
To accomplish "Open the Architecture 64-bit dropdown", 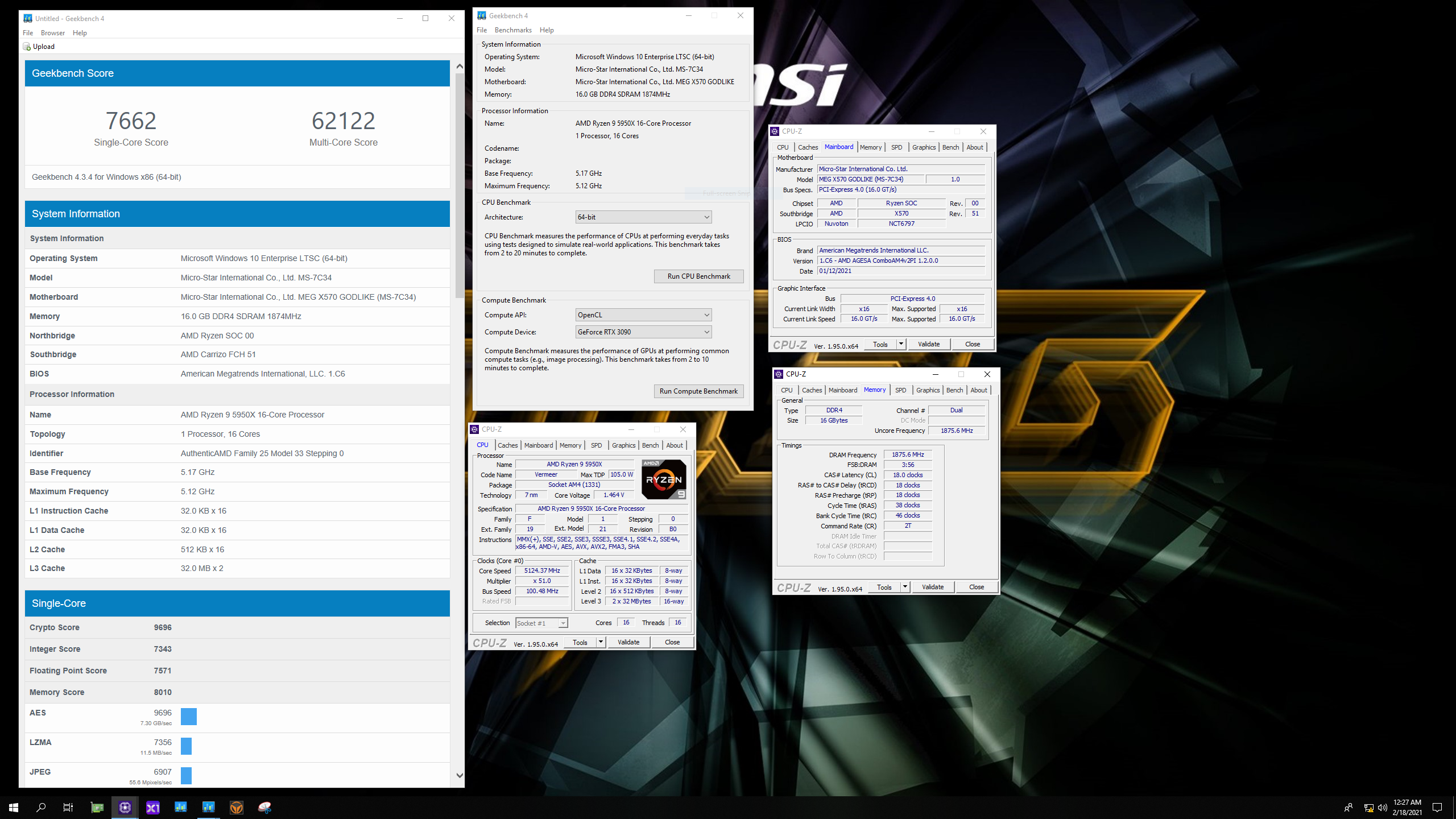I will (x=643, y=217).
